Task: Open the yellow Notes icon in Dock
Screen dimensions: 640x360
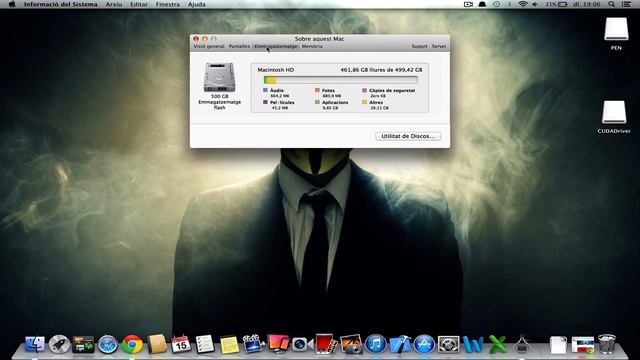Action: (229, 344)
